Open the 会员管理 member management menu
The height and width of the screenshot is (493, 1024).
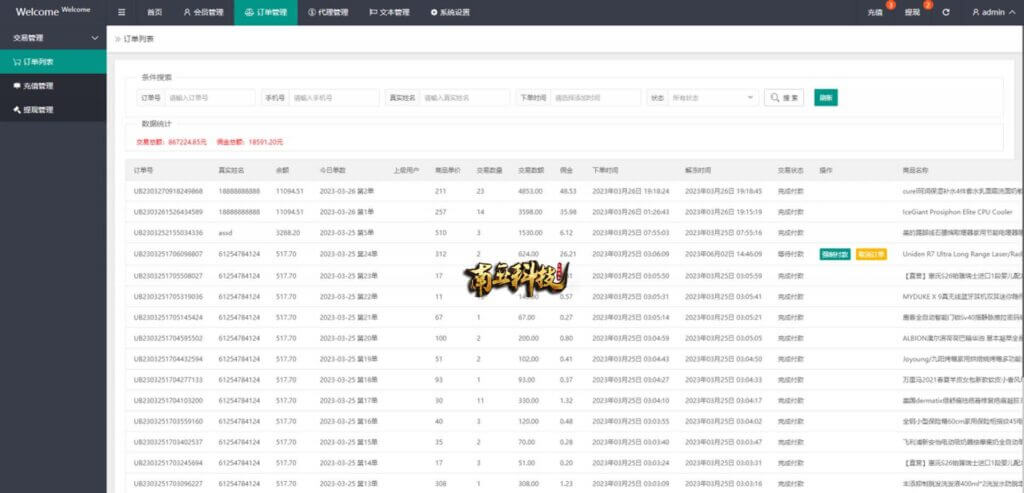tap(203, 12)
